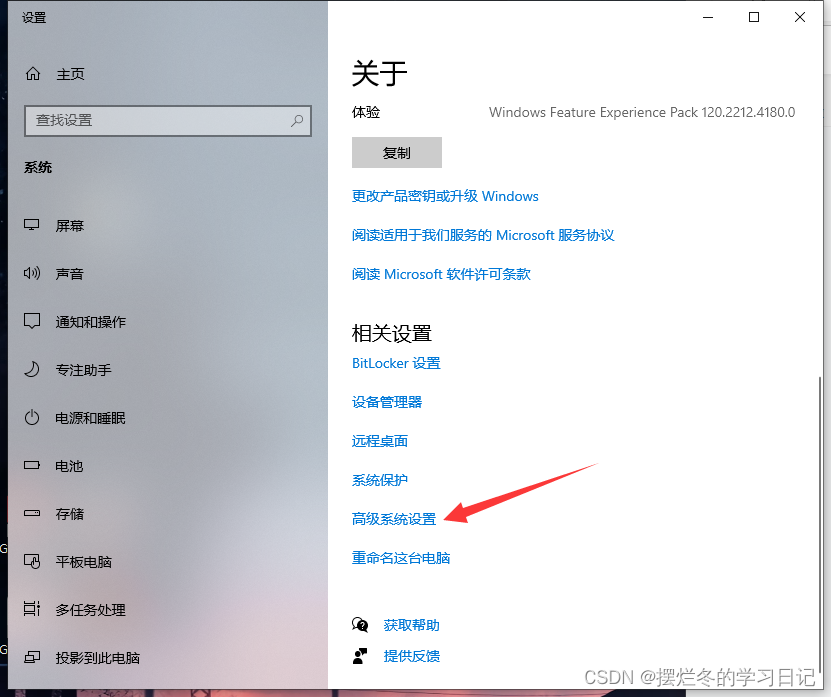This screenshot has width=831, height=697.
Task: Click the 多任务处理 multitasking icon
Action: (x=32, y=610)
